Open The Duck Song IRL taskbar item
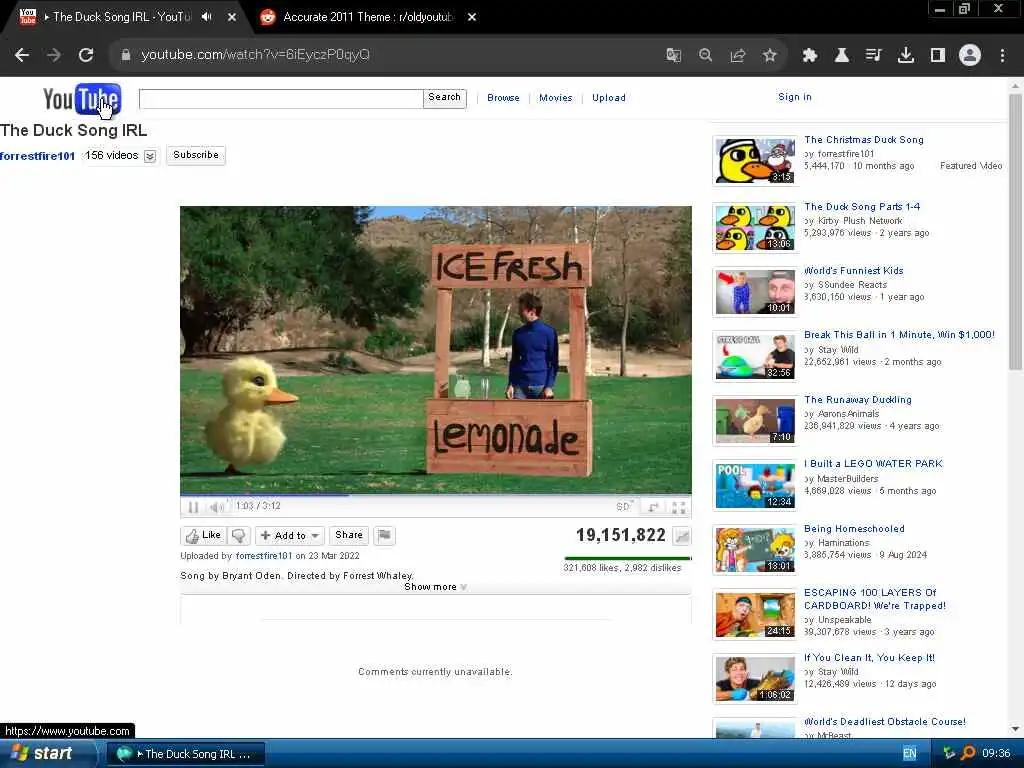The width and height of the screenshot is (1024, 768). 185,754
